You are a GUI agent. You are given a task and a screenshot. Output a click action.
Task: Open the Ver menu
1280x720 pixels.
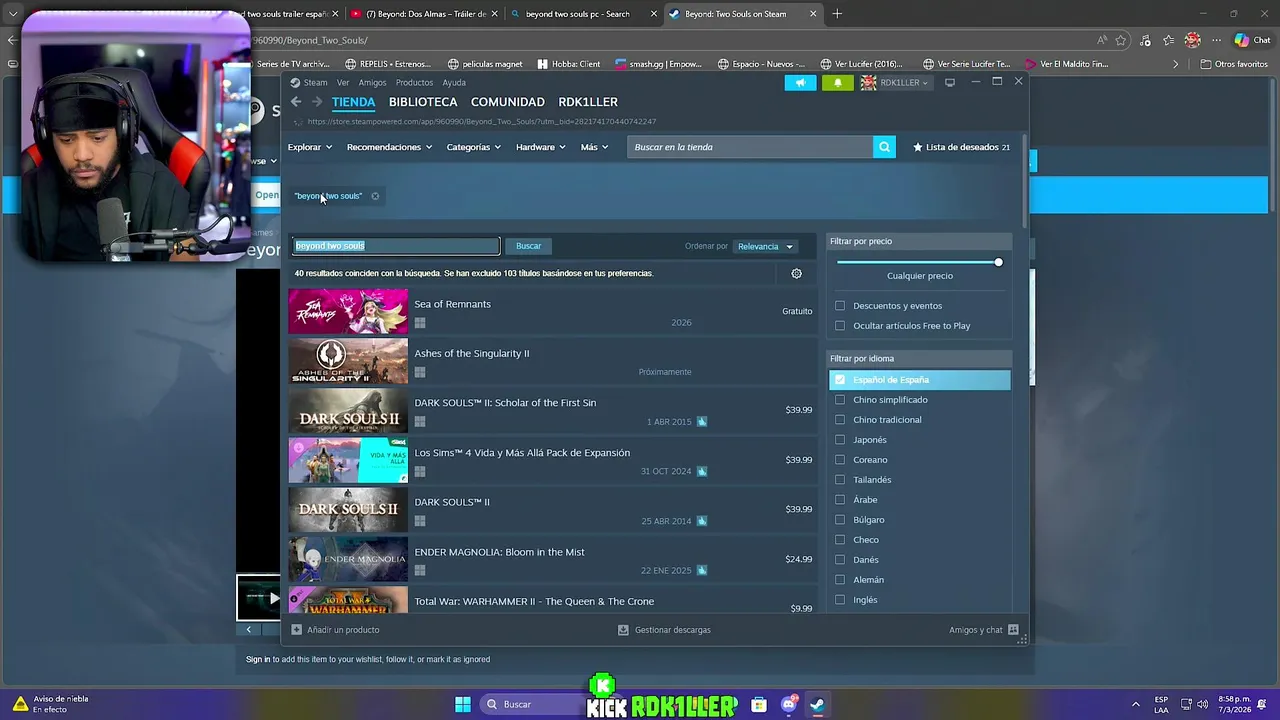click(343, 83)
